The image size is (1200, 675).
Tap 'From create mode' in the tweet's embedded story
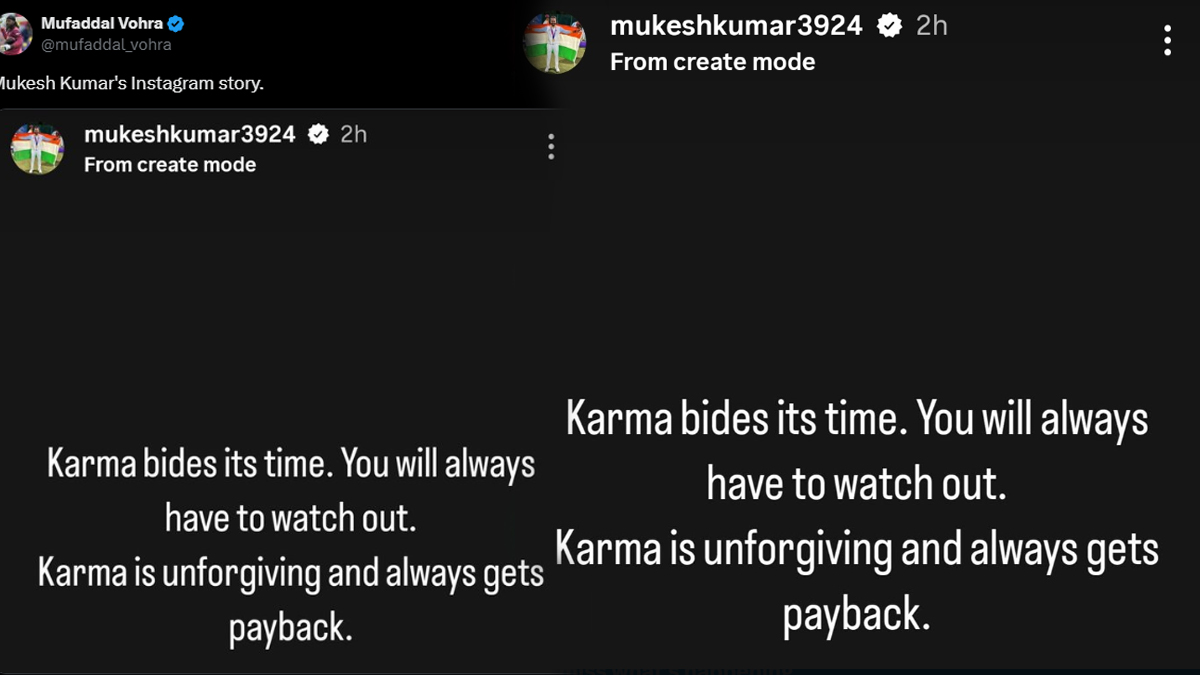(170, 165)
